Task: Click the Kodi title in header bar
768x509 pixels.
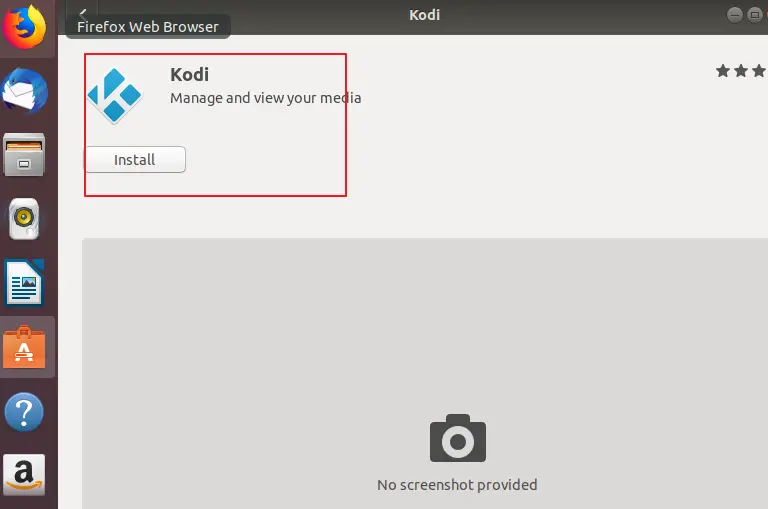Action: [425, 15]
